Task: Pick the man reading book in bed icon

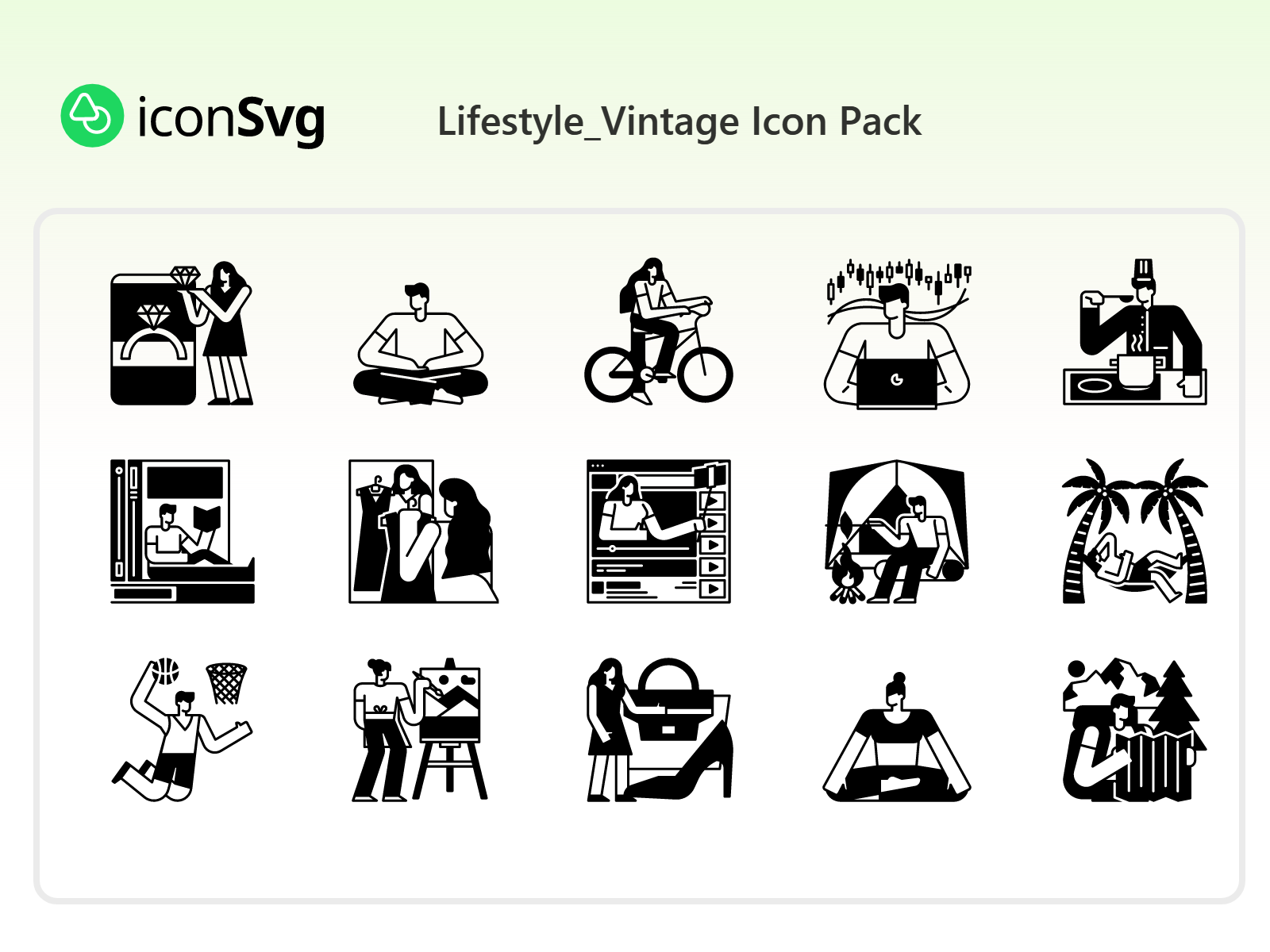Action: tap(183, 532)
